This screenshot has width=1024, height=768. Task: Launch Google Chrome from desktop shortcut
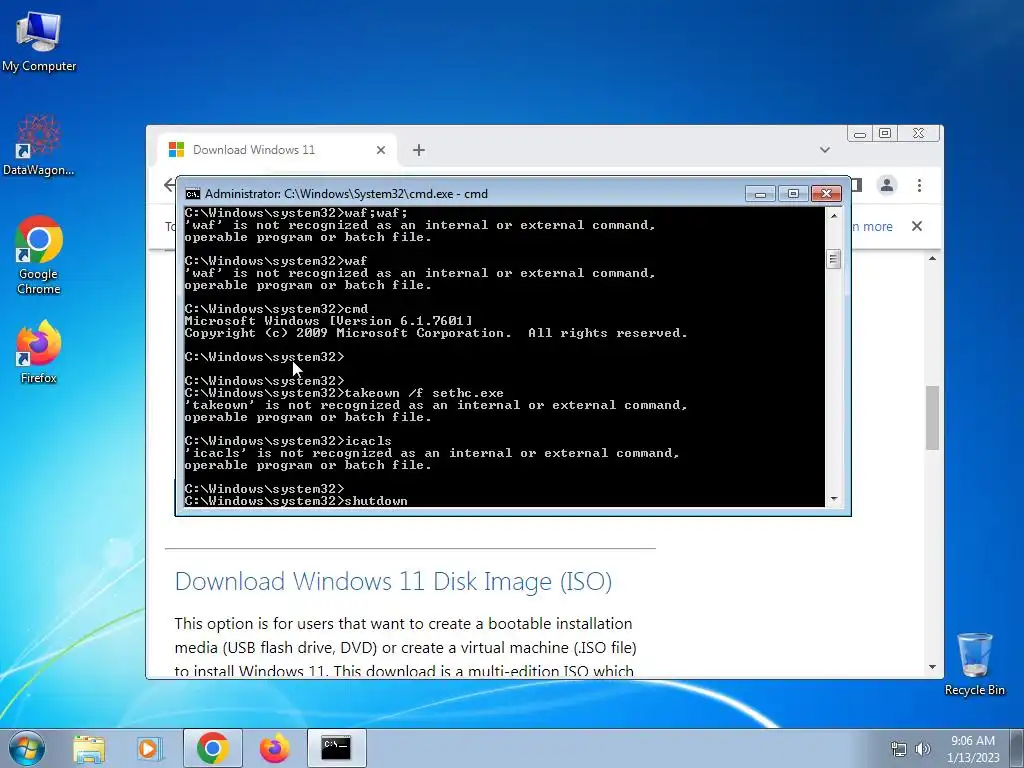pyautogui.click(x=39, y=255)
